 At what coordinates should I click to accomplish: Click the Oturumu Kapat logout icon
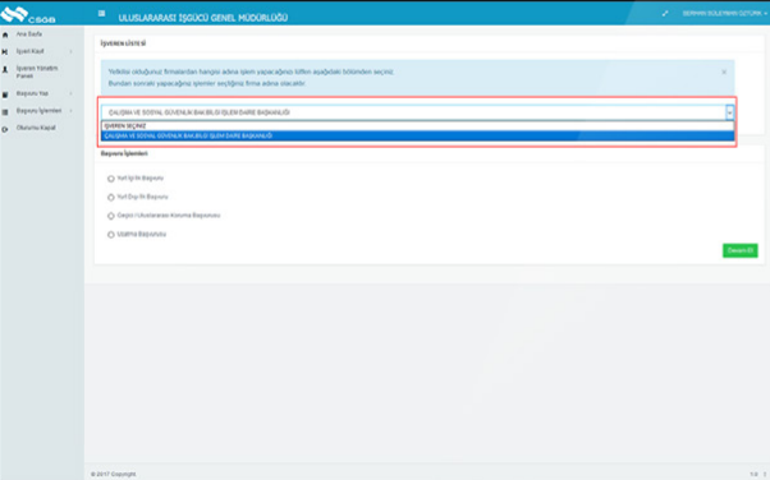coord(6,128)
